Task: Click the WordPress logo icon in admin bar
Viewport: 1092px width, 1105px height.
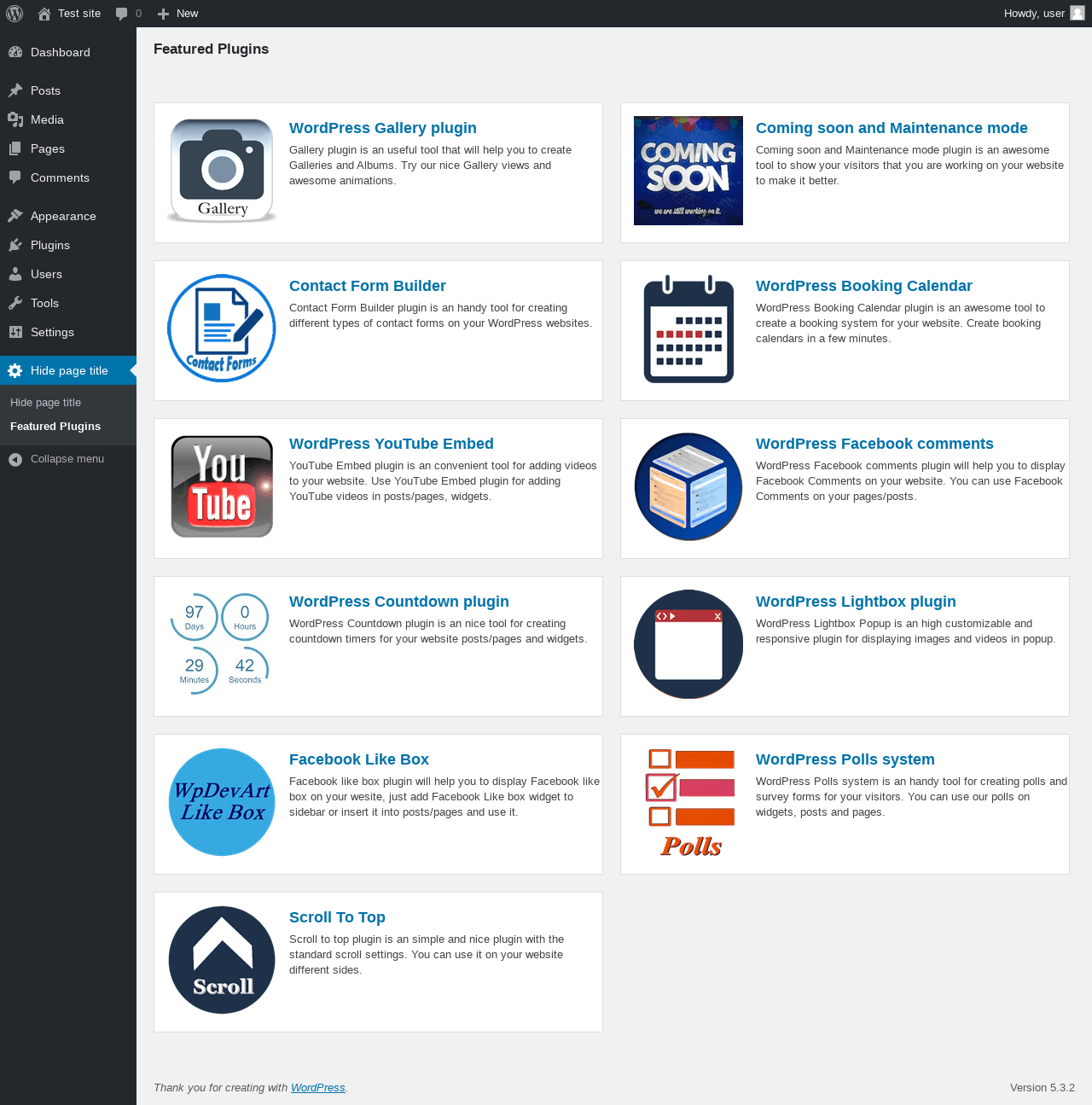Action: pyautogui.click(x=15, y=14)
